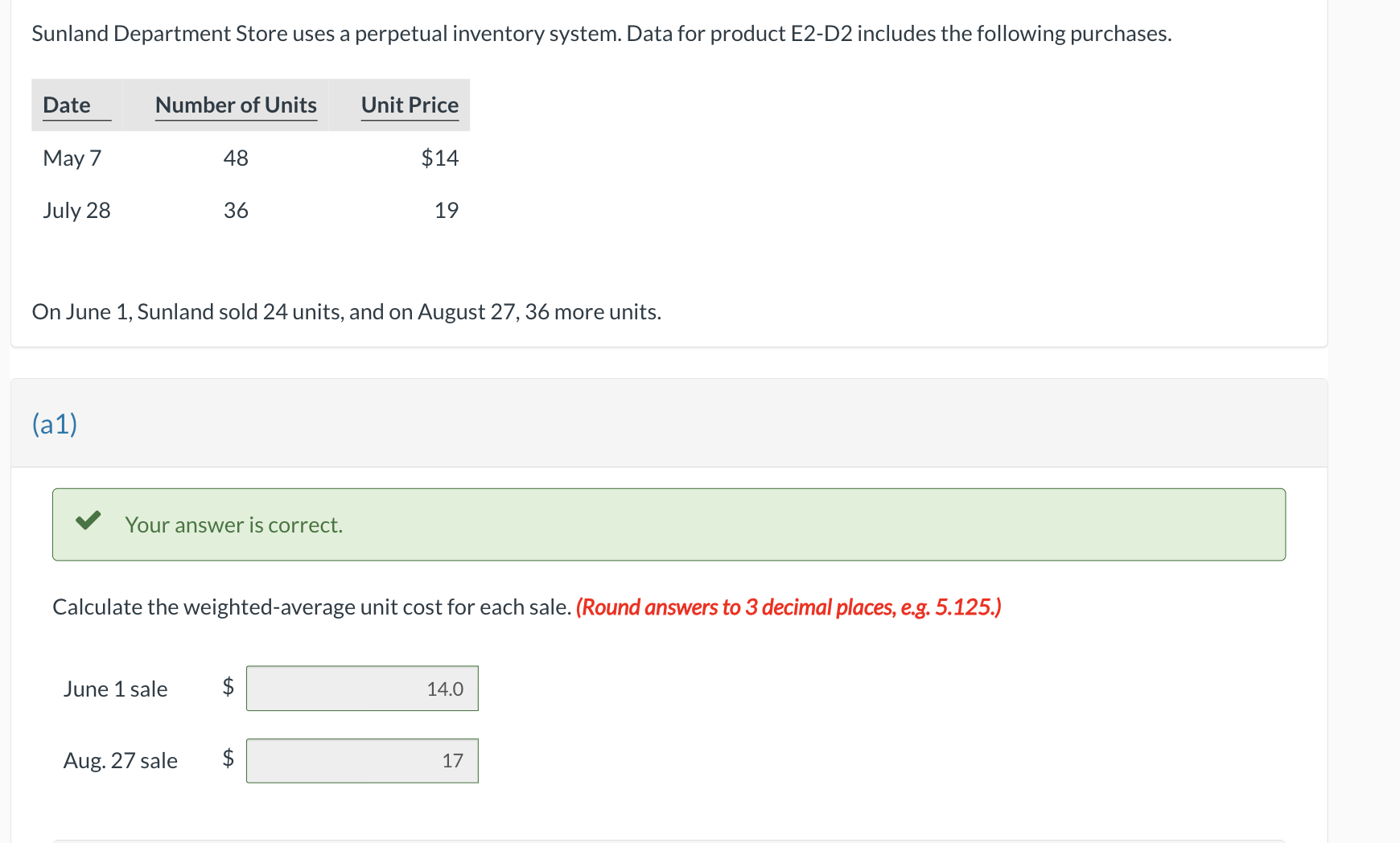Click the Number of Units column header

coord(236,105)
